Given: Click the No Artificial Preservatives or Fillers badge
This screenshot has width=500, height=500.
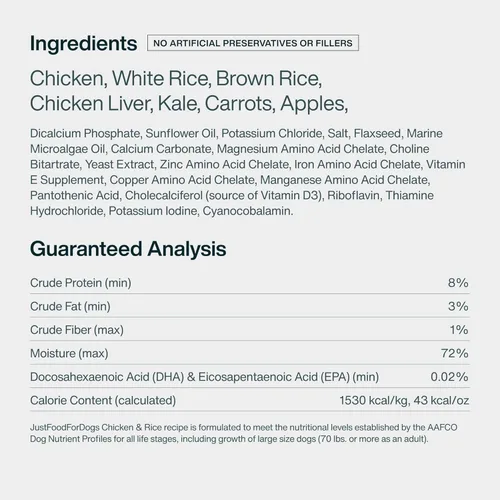Looking at the screenshot, I should 253,43.
